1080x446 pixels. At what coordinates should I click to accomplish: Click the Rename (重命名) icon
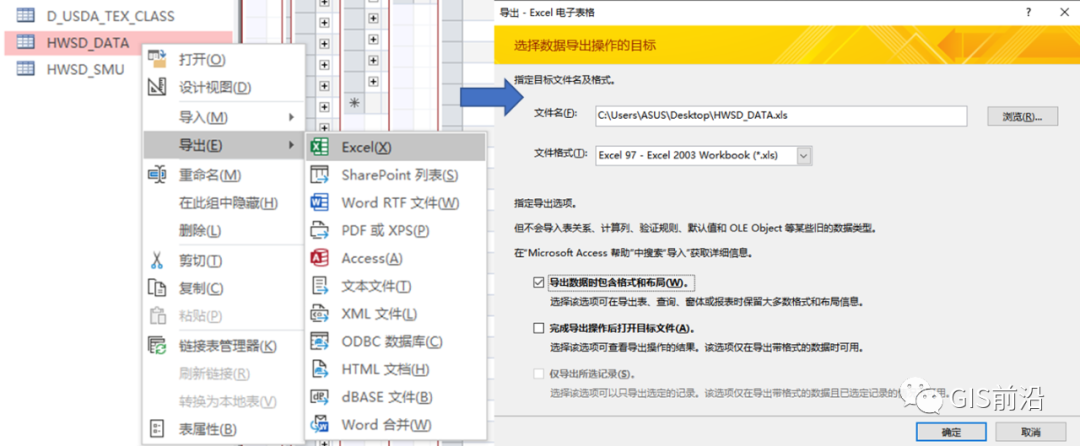158,175
